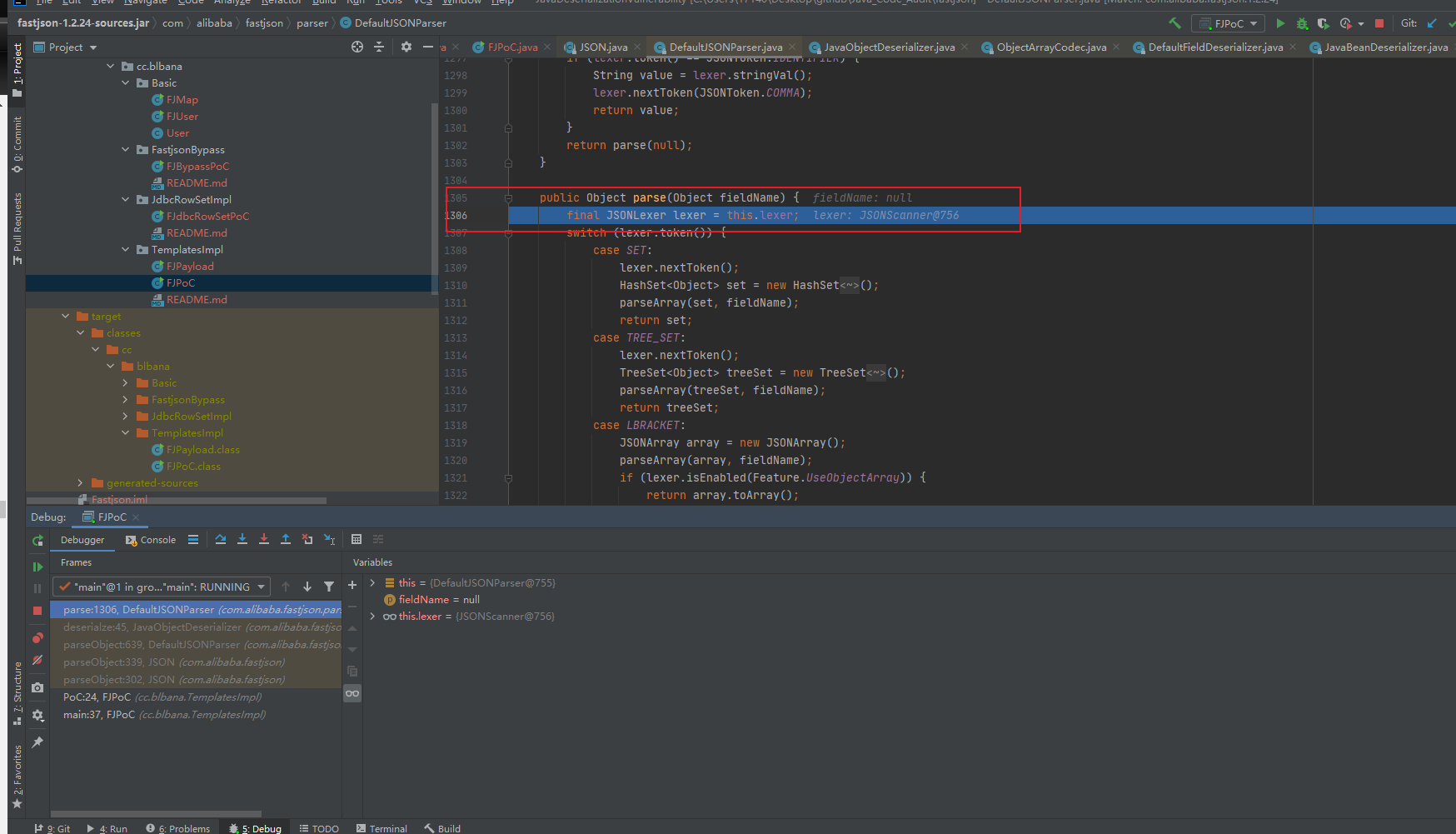Open the Terminal tool window tab
Image resolution: width=1456 pixels, height=834 pixels.
tap(381, 828)
